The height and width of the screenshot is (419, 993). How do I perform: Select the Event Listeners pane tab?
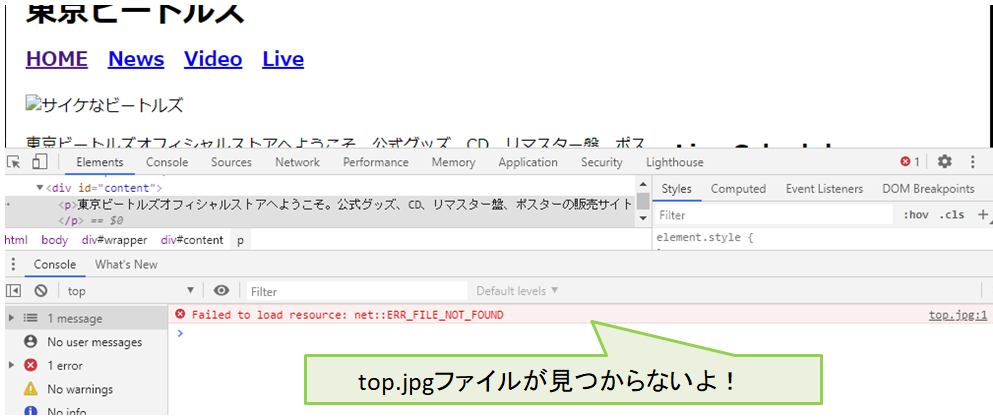coord(824,189)
